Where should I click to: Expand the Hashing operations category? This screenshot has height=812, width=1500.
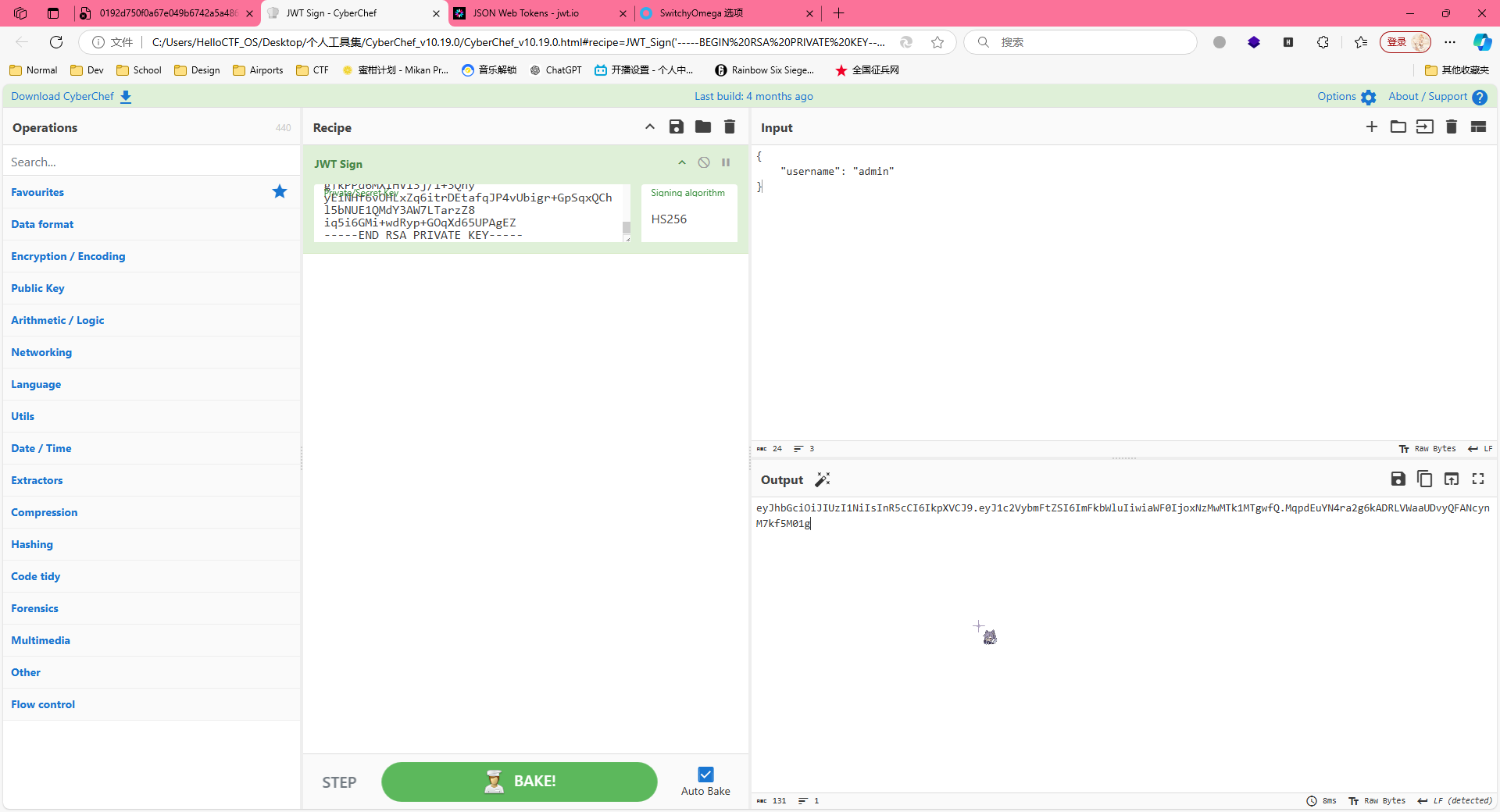coord(32,544)
